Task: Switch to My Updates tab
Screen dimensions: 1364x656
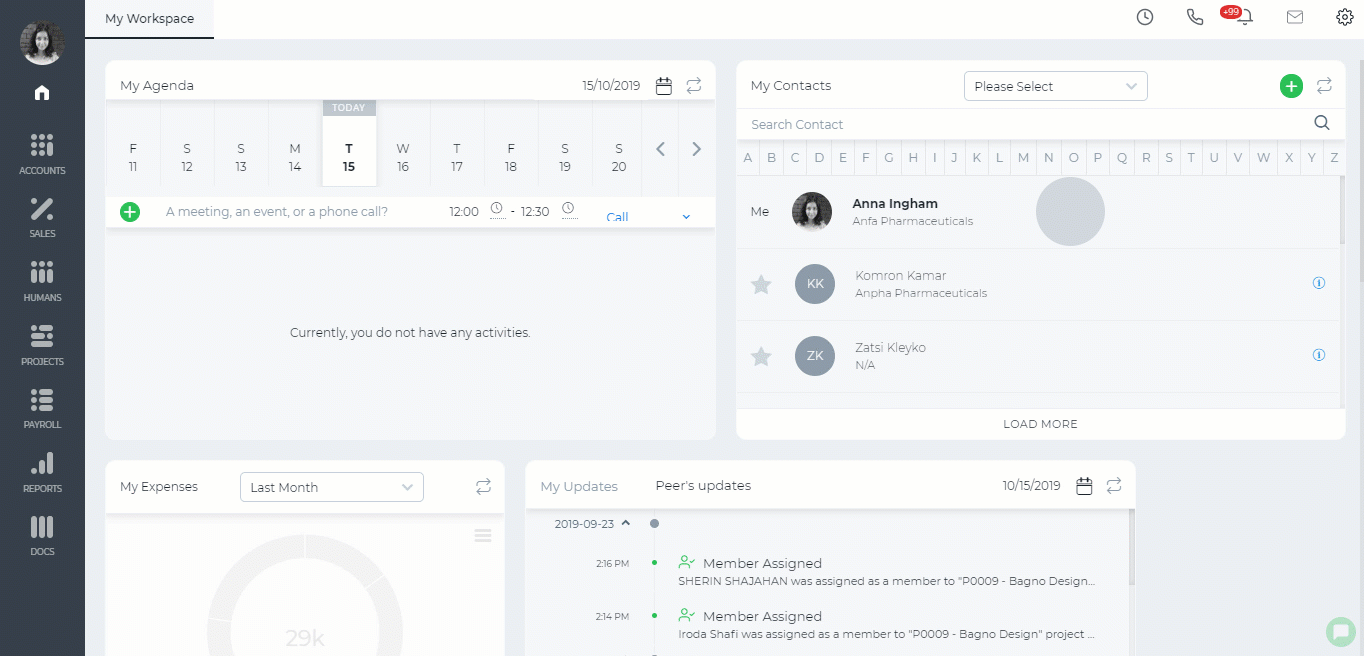Action: click(x=579, y=486)
